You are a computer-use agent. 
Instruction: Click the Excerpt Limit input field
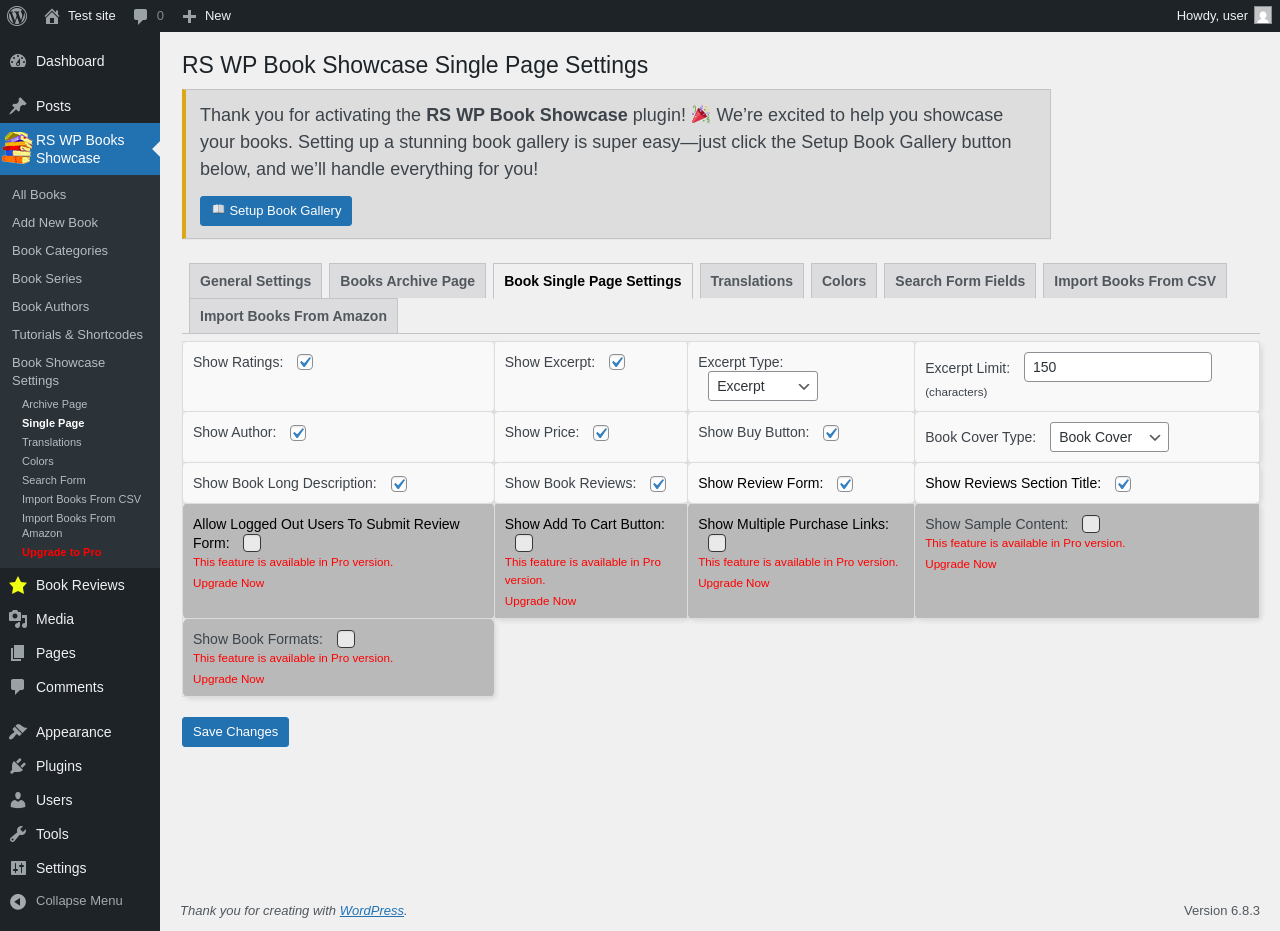pos(1118,367)
